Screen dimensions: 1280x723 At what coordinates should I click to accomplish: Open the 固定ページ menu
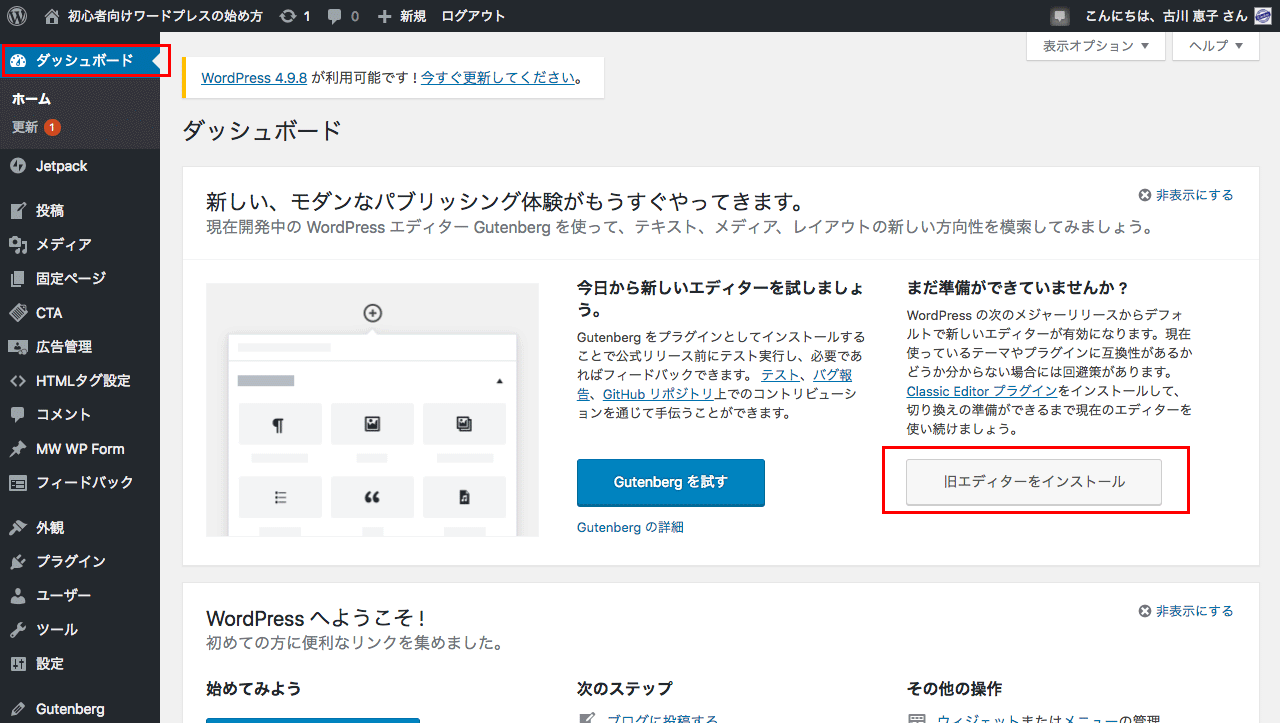tap(80, 278)
